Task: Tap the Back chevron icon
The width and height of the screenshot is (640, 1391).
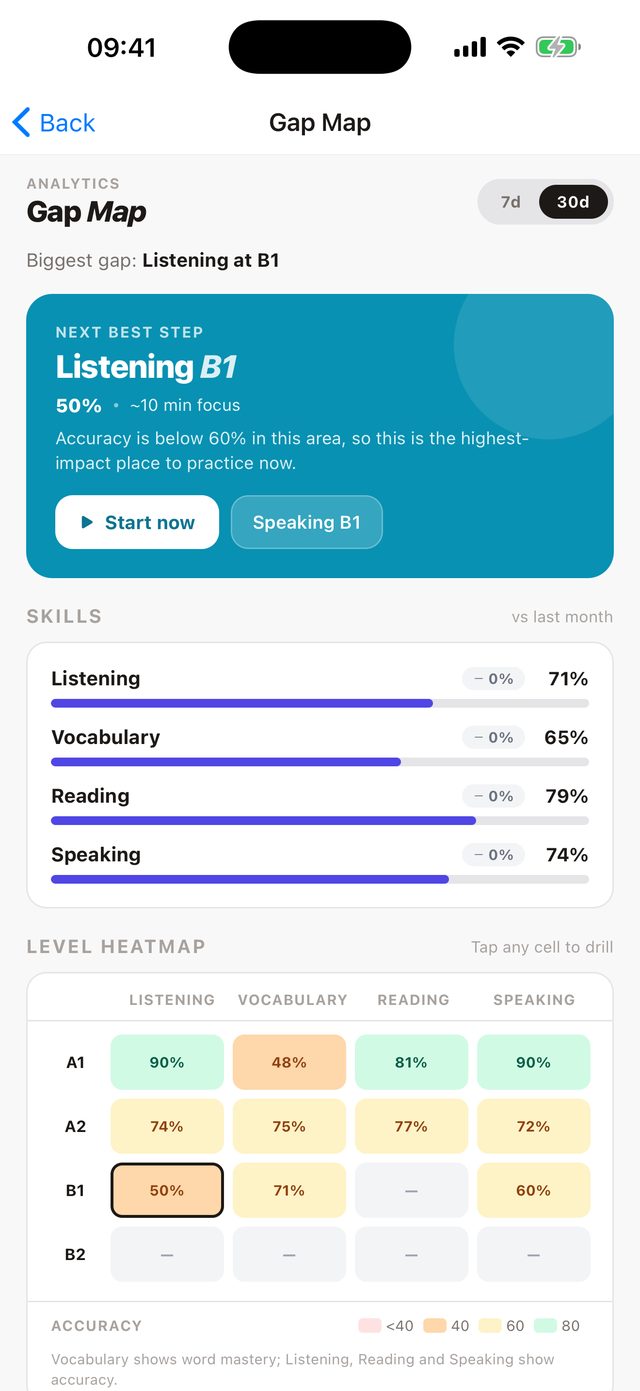Action: pos(21,123)
